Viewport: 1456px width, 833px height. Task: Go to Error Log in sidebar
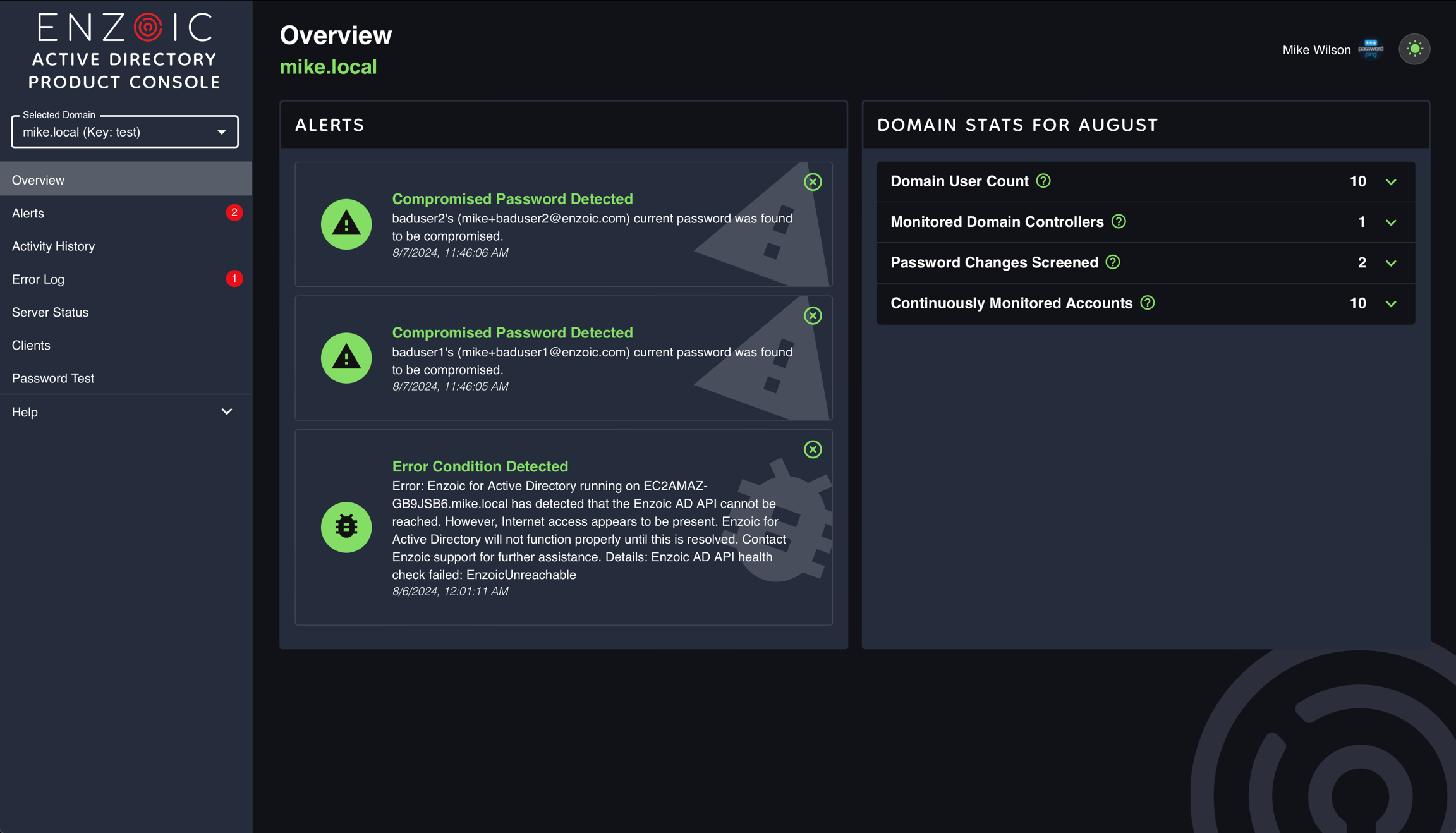pos(39,279)
